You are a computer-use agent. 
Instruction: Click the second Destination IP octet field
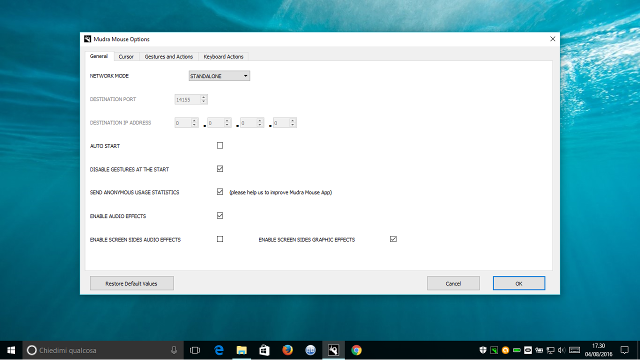(x=216, y=122)
